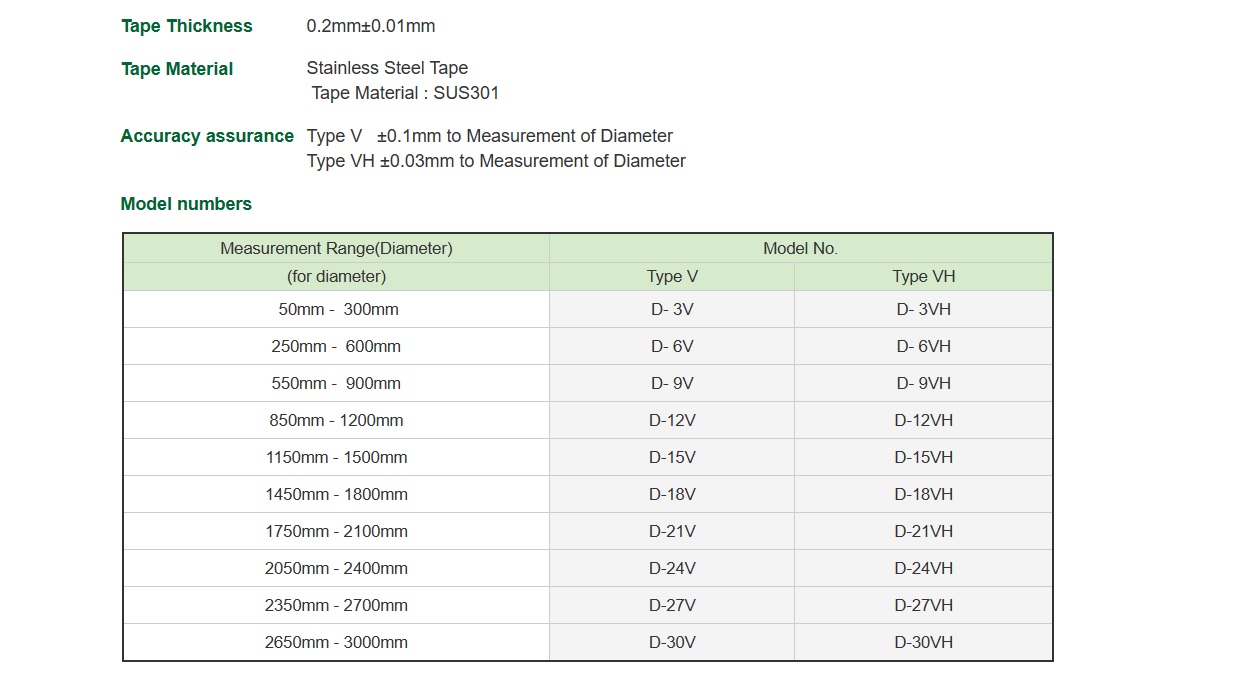Viewport: 1243px width, 689px height.
Task: Click the D- 6V model number
Action: (672, 347)
